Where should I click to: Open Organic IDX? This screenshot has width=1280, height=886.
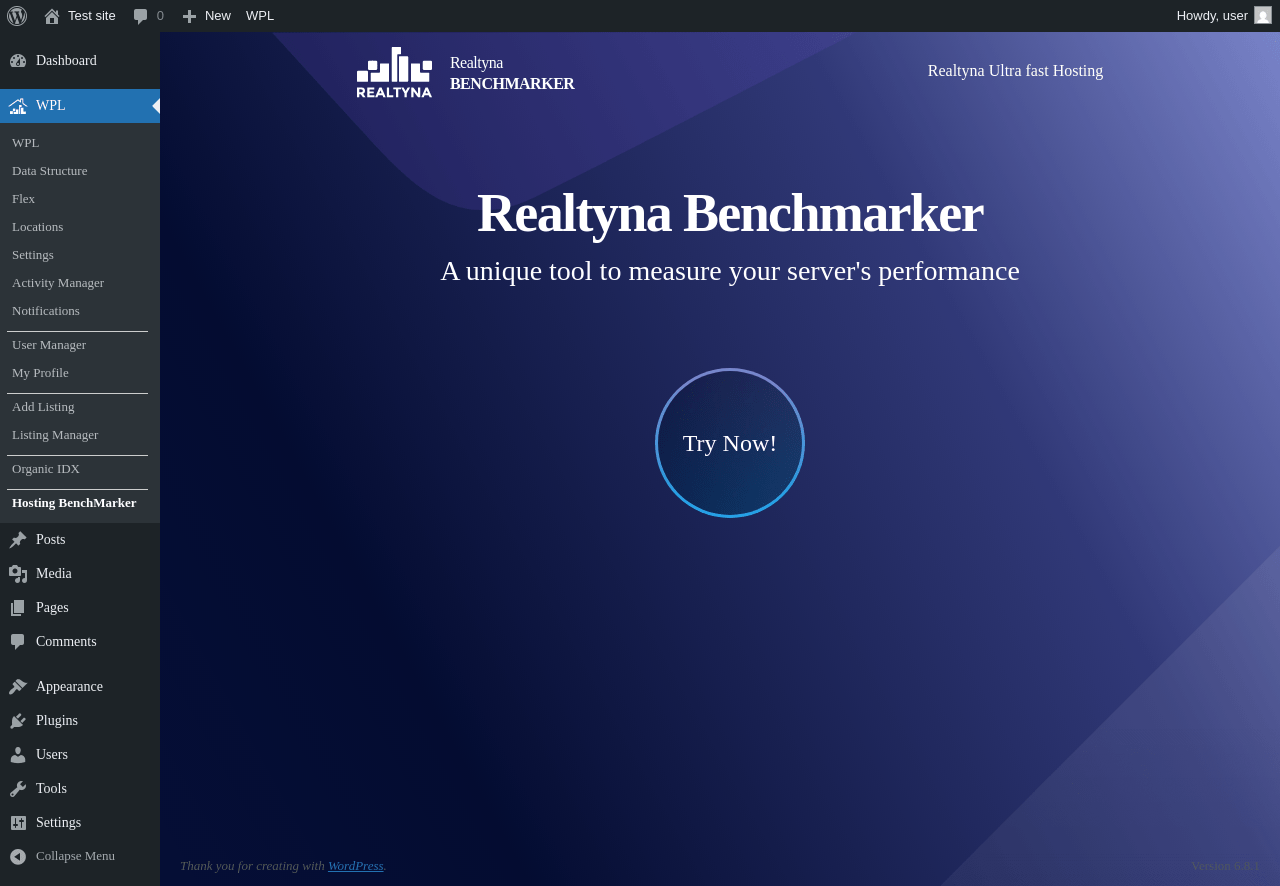point(46,469)
